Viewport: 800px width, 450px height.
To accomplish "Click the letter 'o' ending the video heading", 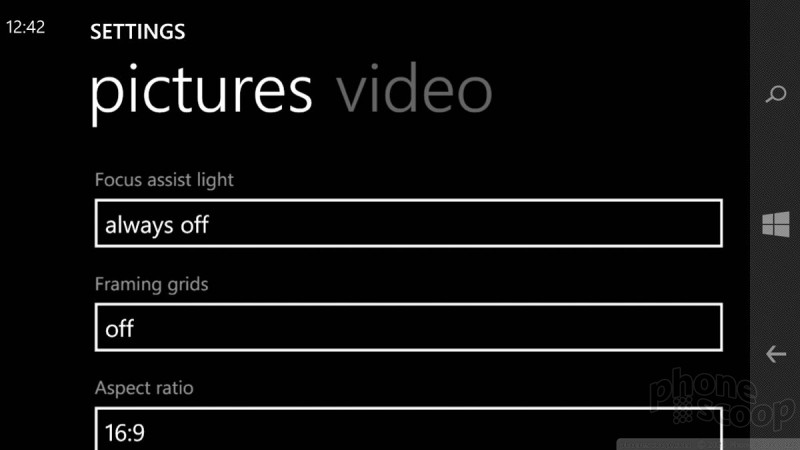I will 474,93.
